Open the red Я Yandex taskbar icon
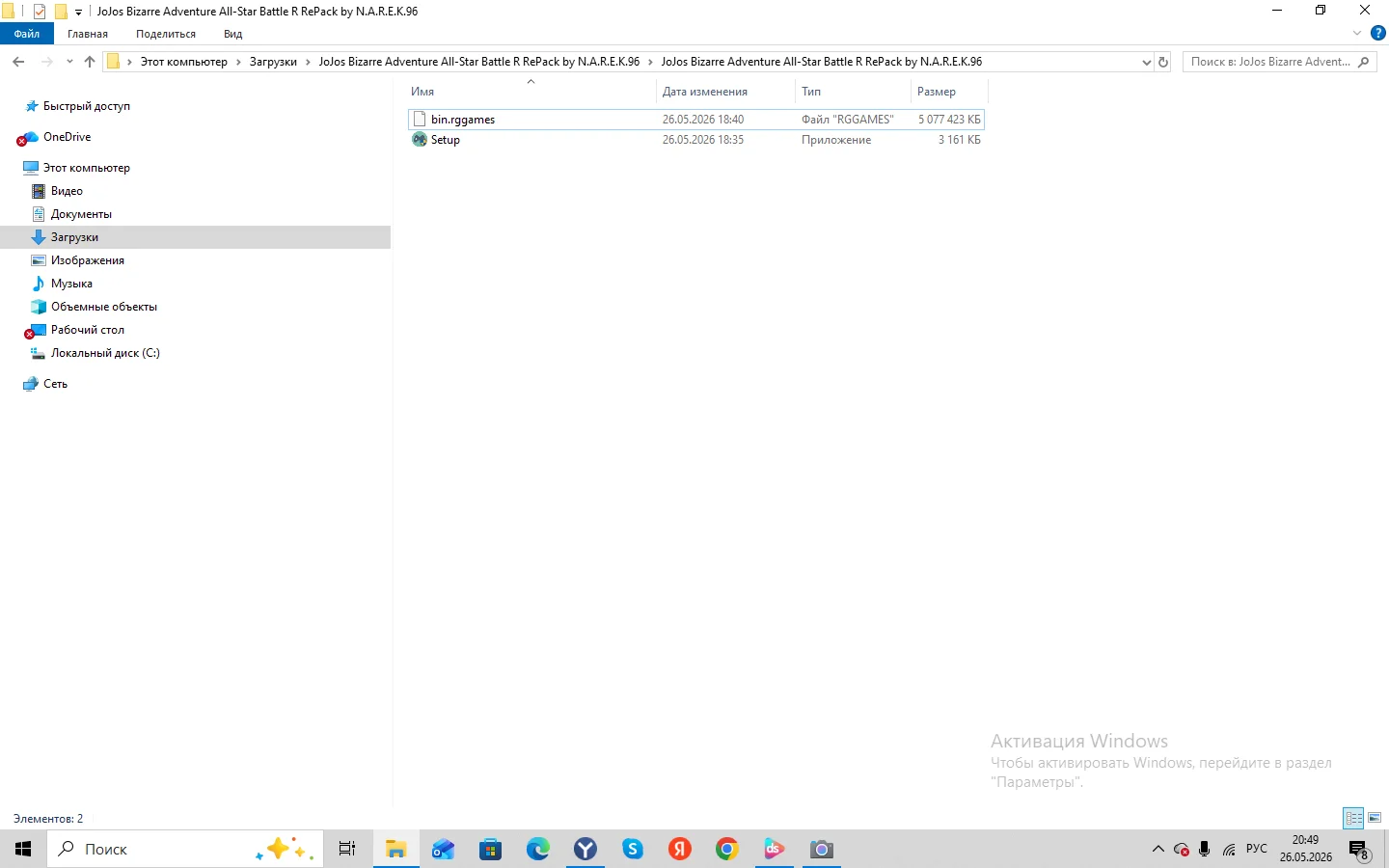 pyautogui.click(x=680, y=849)
